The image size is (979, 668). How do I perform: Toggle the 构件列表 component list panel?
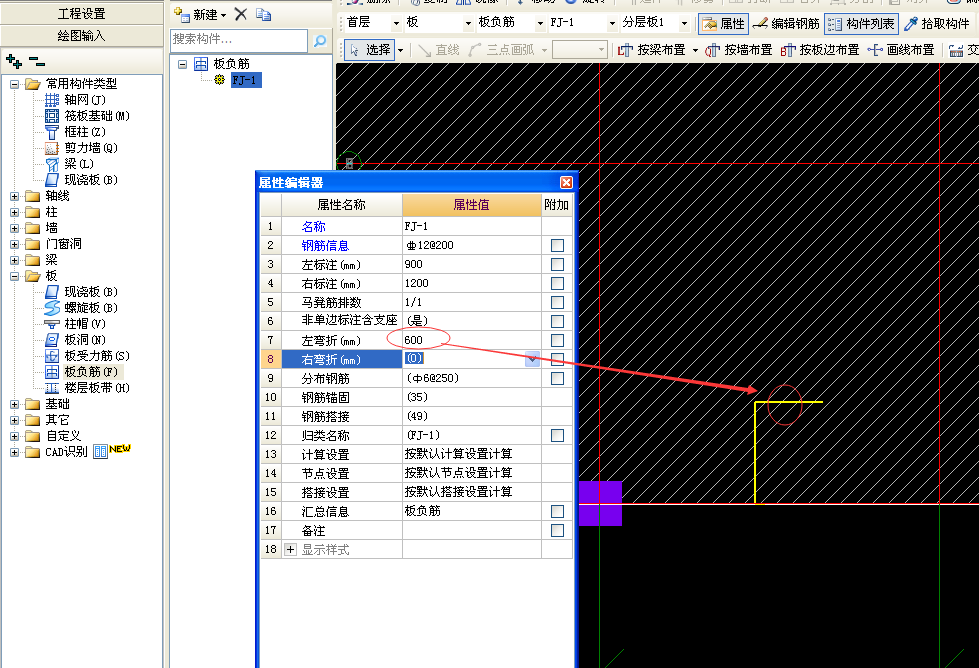click(861, 23)
